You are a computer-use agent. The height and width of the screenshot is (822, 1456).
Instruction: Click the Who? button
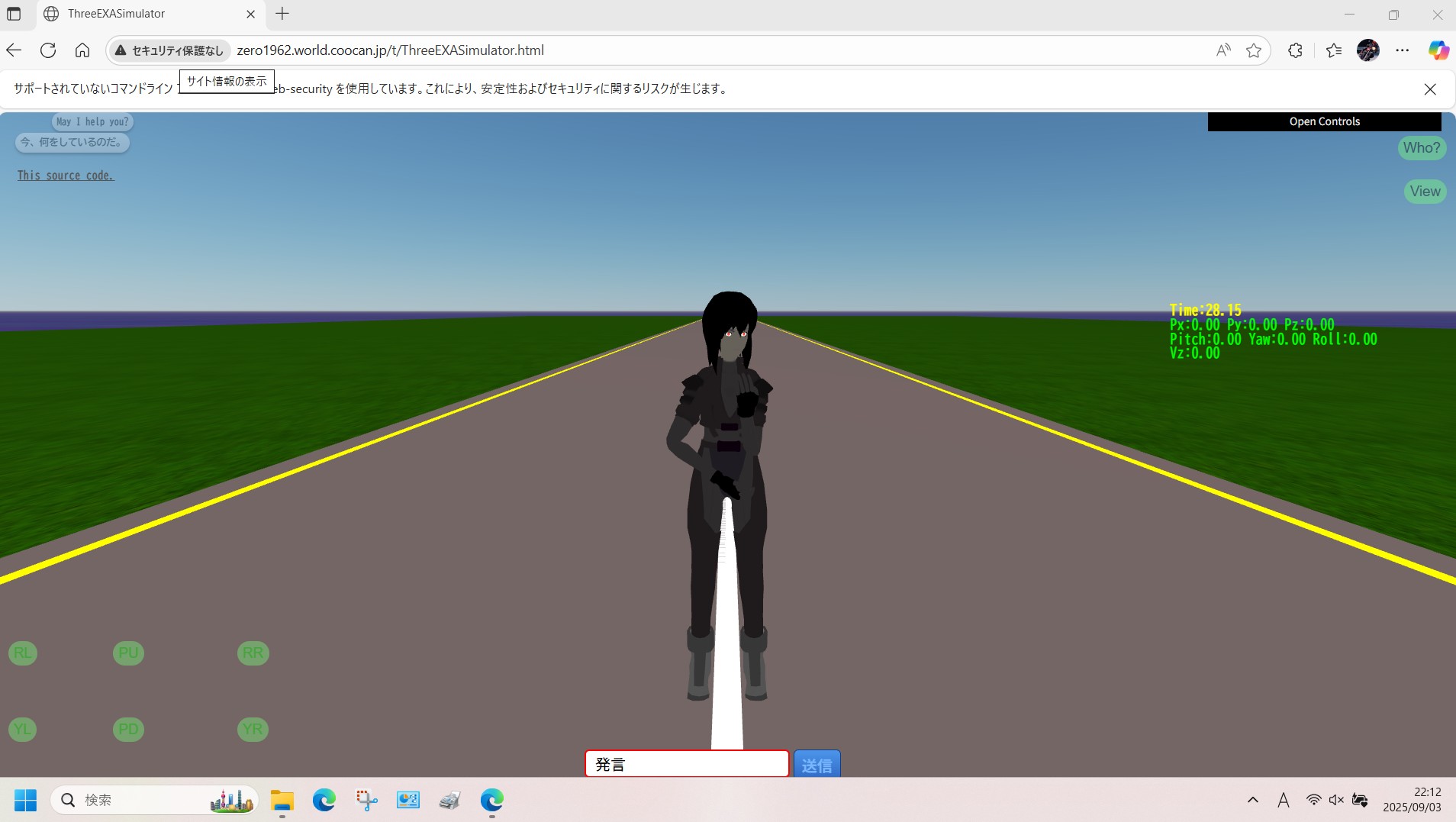tap(1421, 148)
